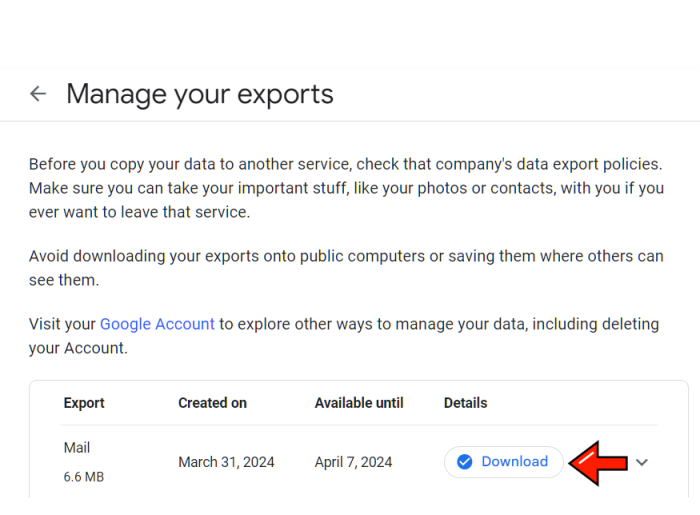The image size is (700, 515).
Task: Expand the Mail export details chevron
Action: 642,462
